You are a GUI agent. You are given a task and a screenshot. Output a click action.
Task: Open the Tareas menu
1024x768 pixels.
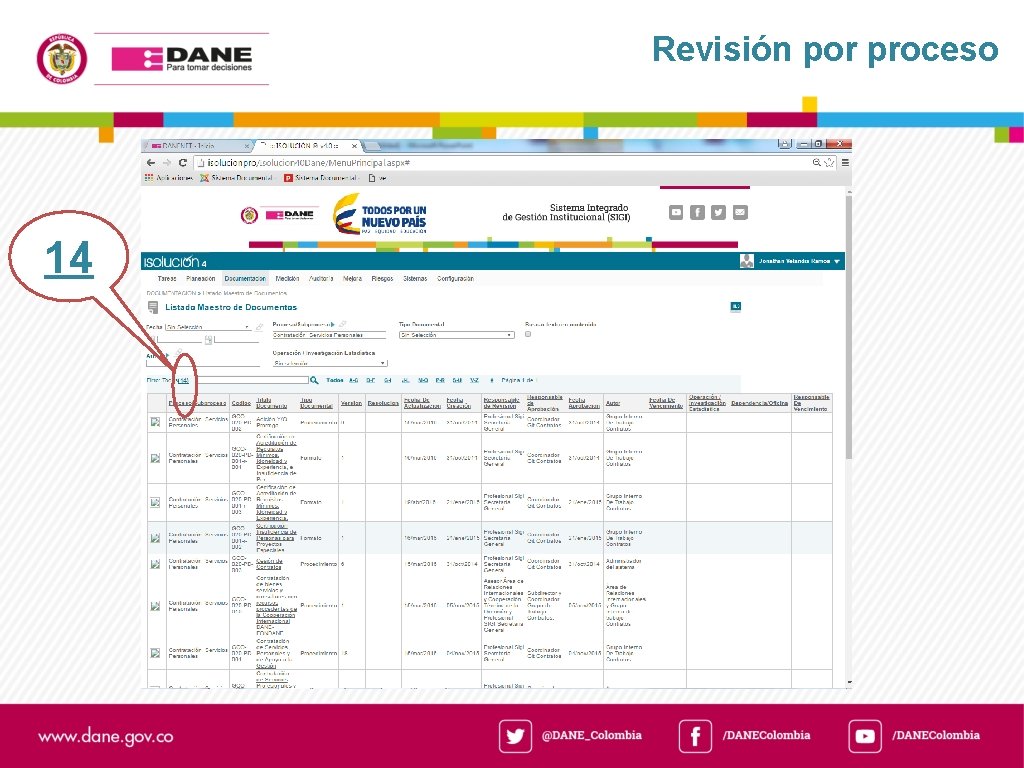click(167, 279)
